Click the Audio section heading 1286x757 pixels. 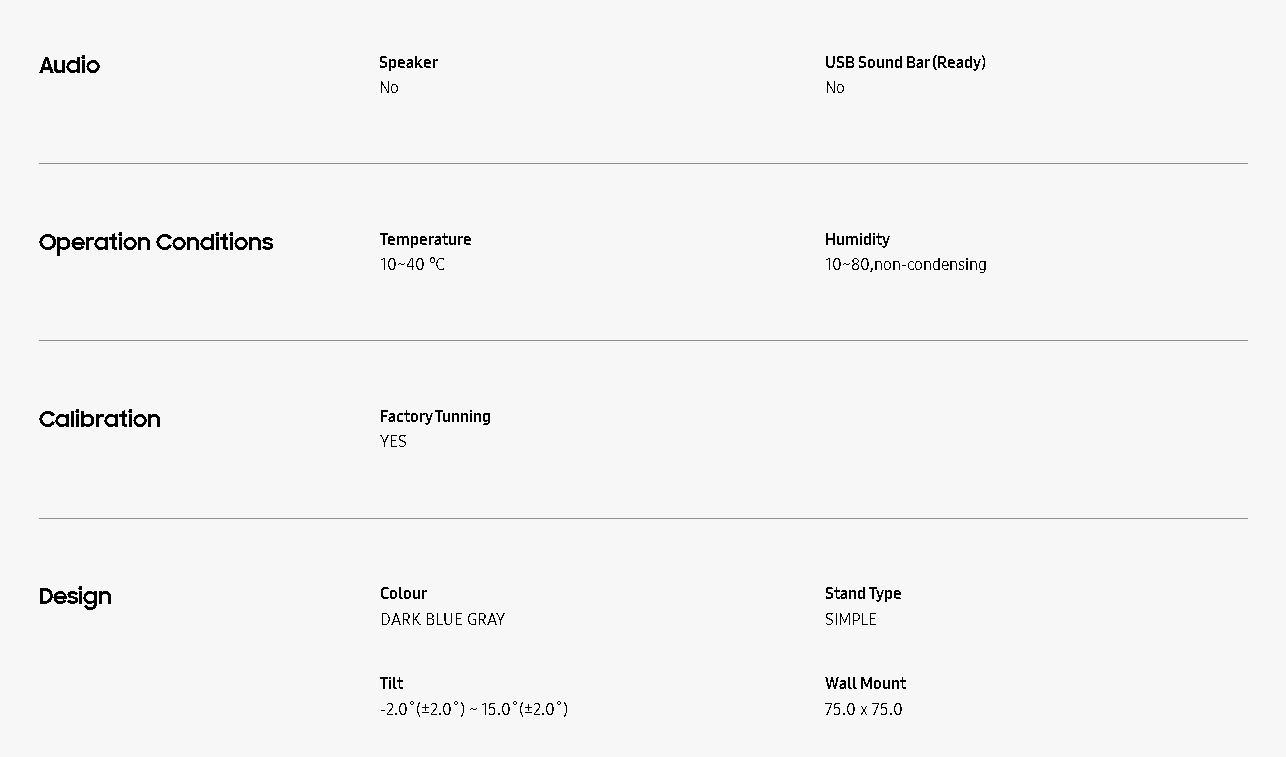click(69, 65)
